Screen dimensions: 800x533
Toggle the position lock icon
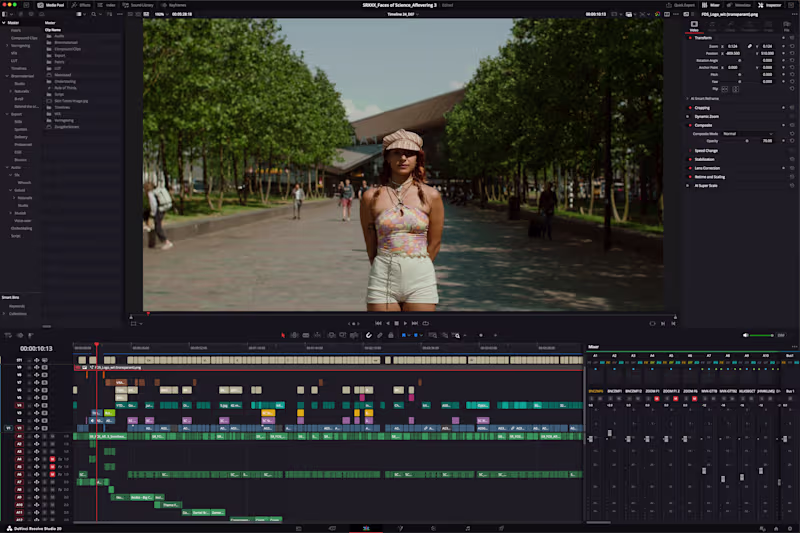pos(391,336)
